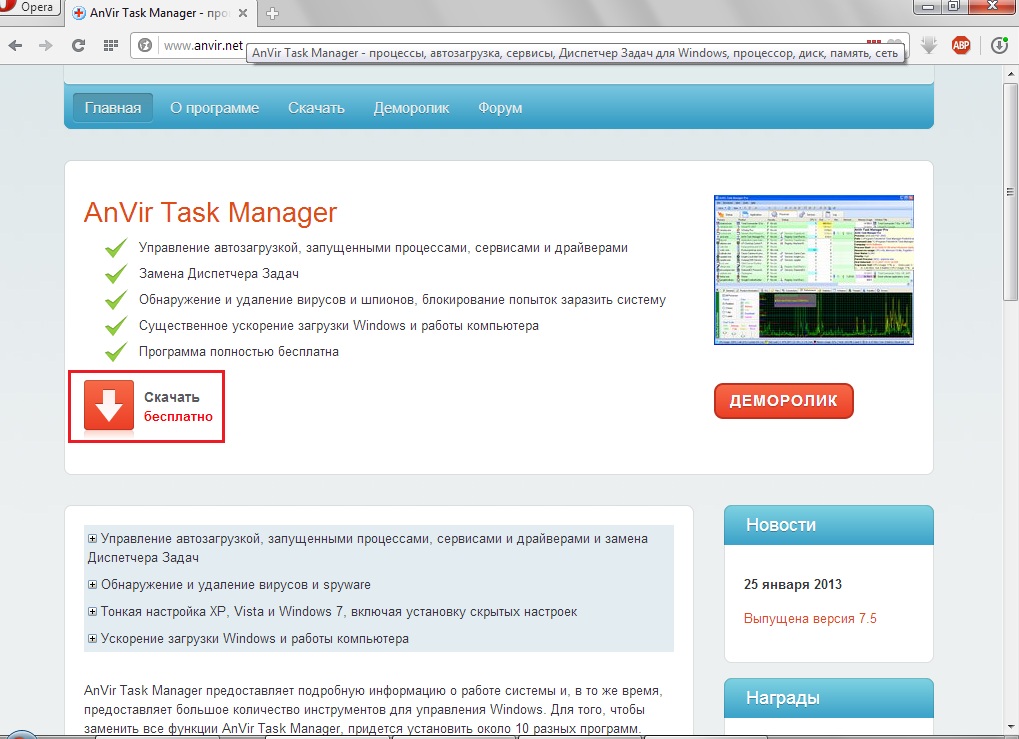1019x739 pixels.
Task: Select the AnVir Task Manager browser tab
Action: coord(160,13)
